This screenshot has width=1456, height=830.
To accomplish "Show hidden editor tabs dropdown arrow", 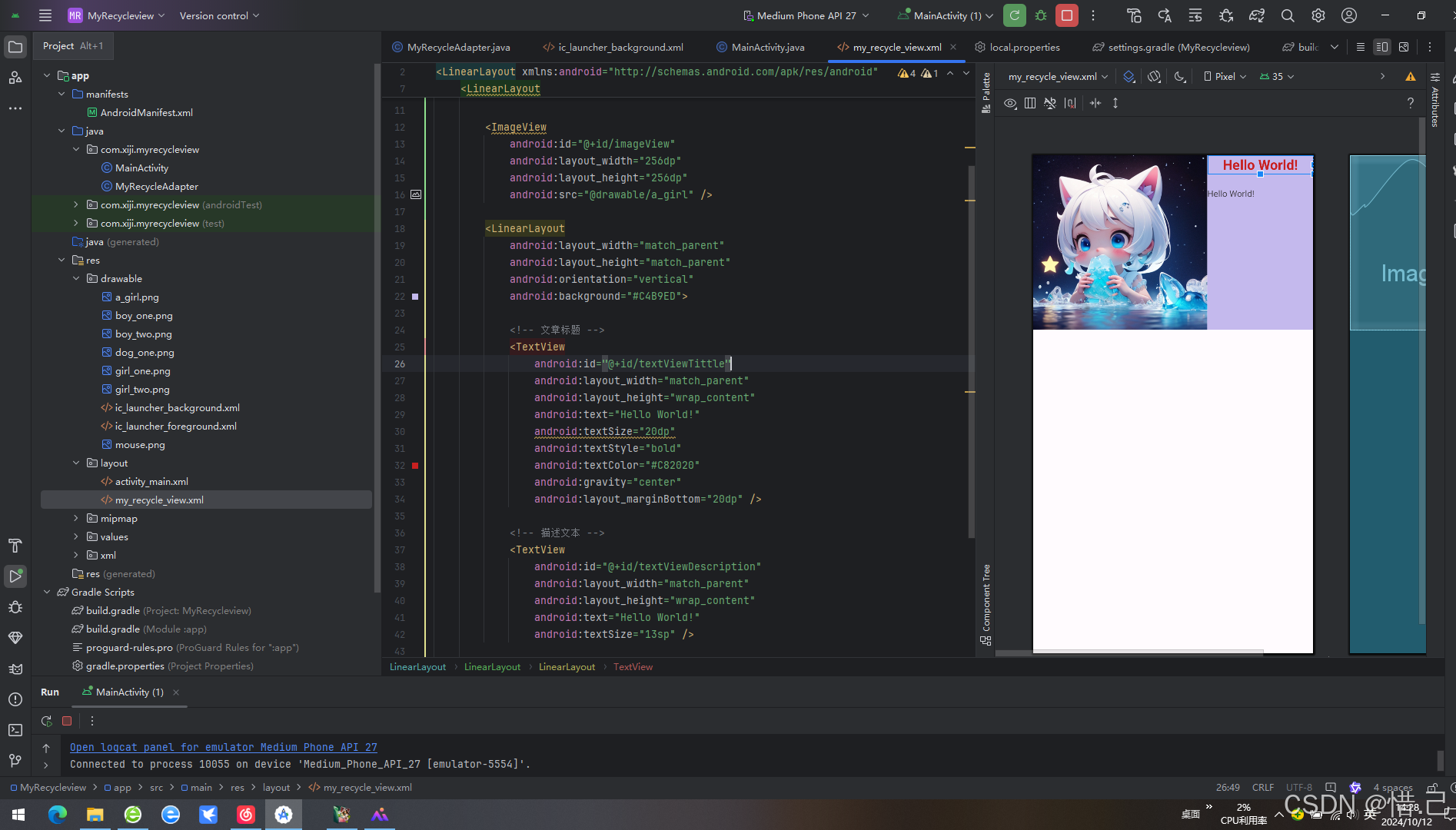I will (x=1335, y=47).
